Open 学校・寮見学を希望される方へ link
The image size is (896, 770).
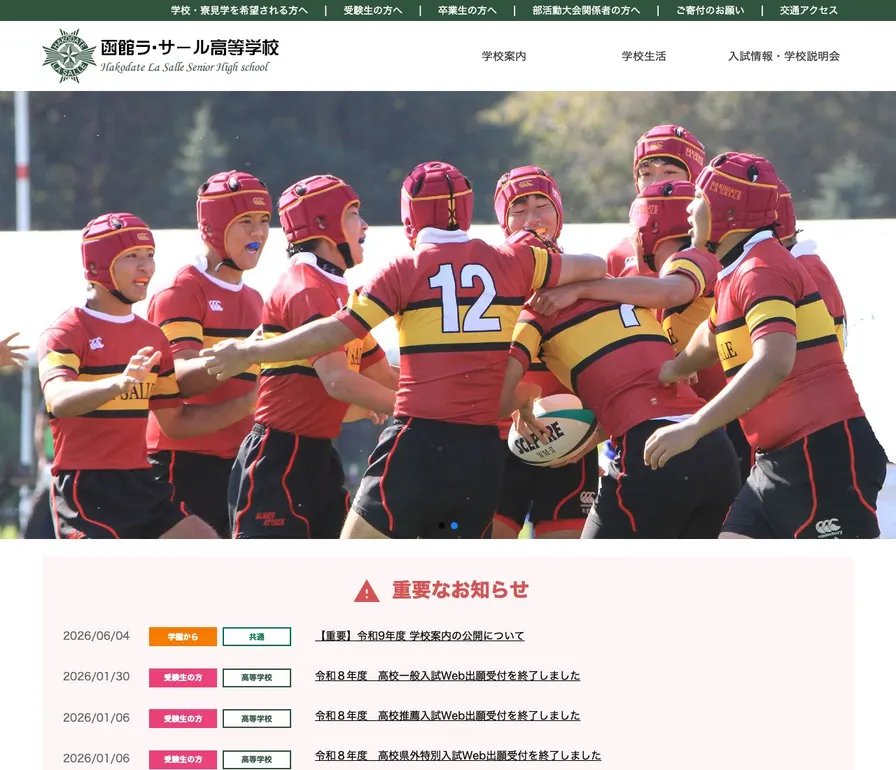(239, 10)
